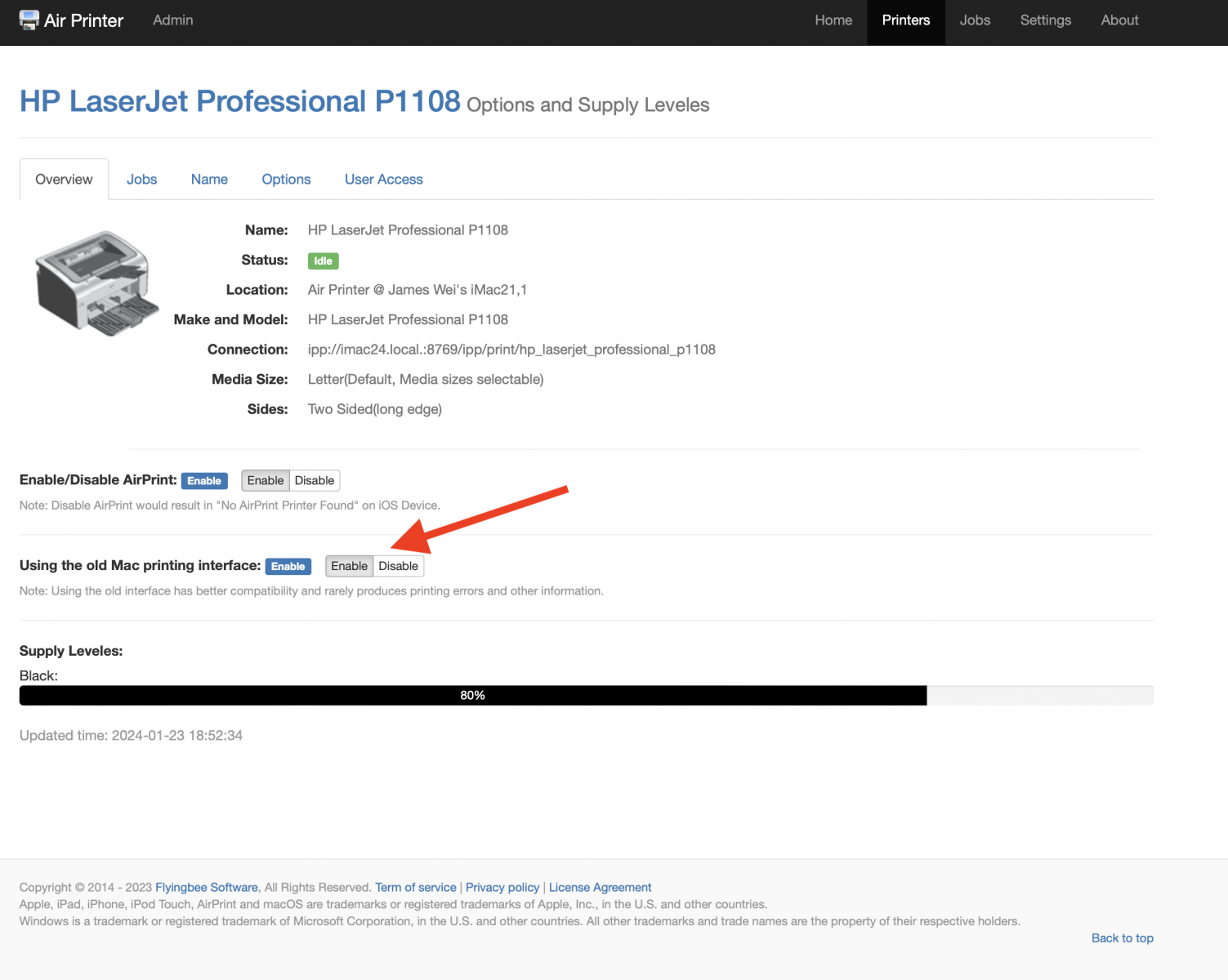Click blue Enable badge beside AirPrint label

tap(204, 481)
